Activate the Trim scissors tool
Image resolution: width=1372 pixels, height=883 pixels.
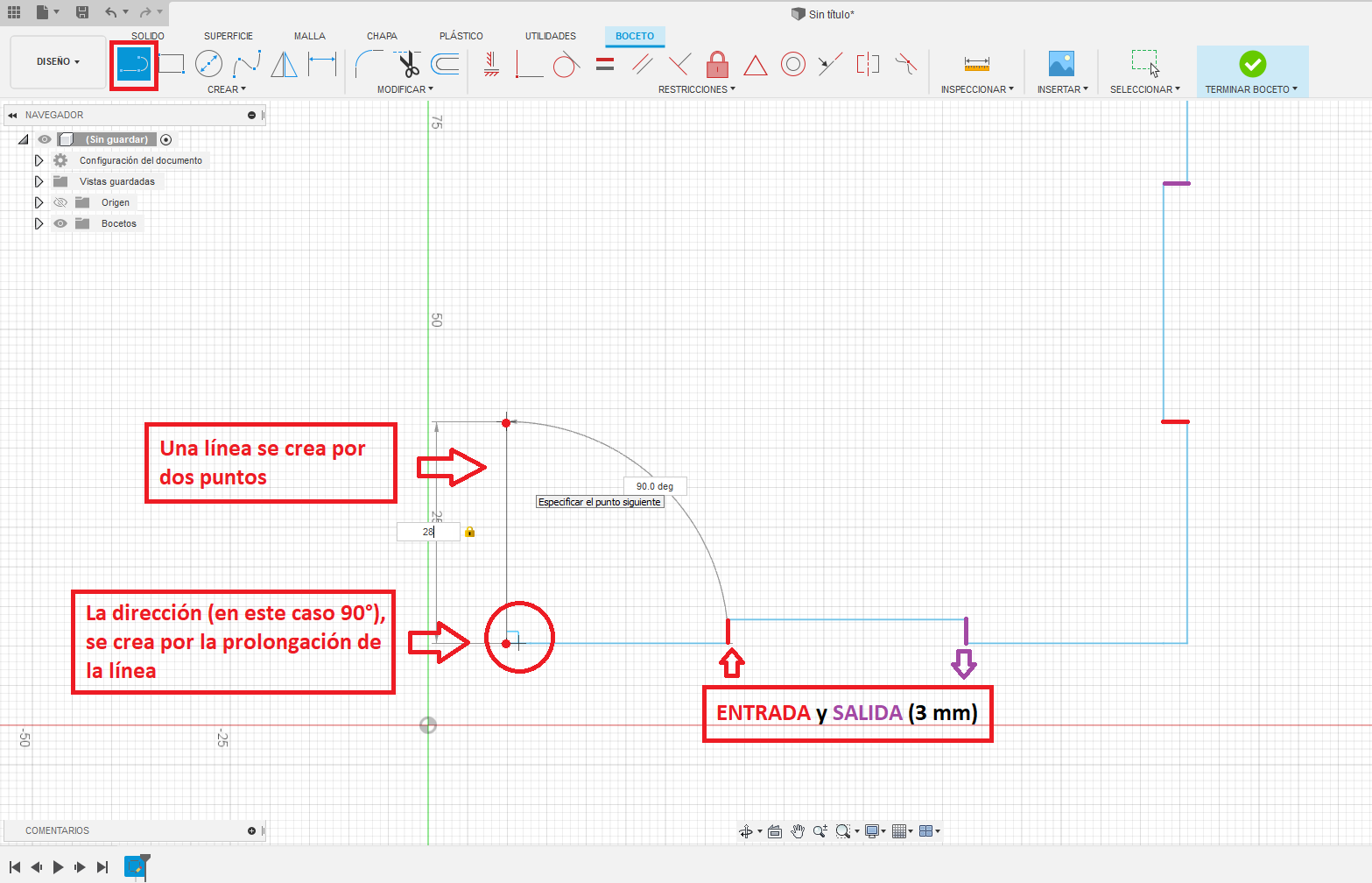pos(407,64)
